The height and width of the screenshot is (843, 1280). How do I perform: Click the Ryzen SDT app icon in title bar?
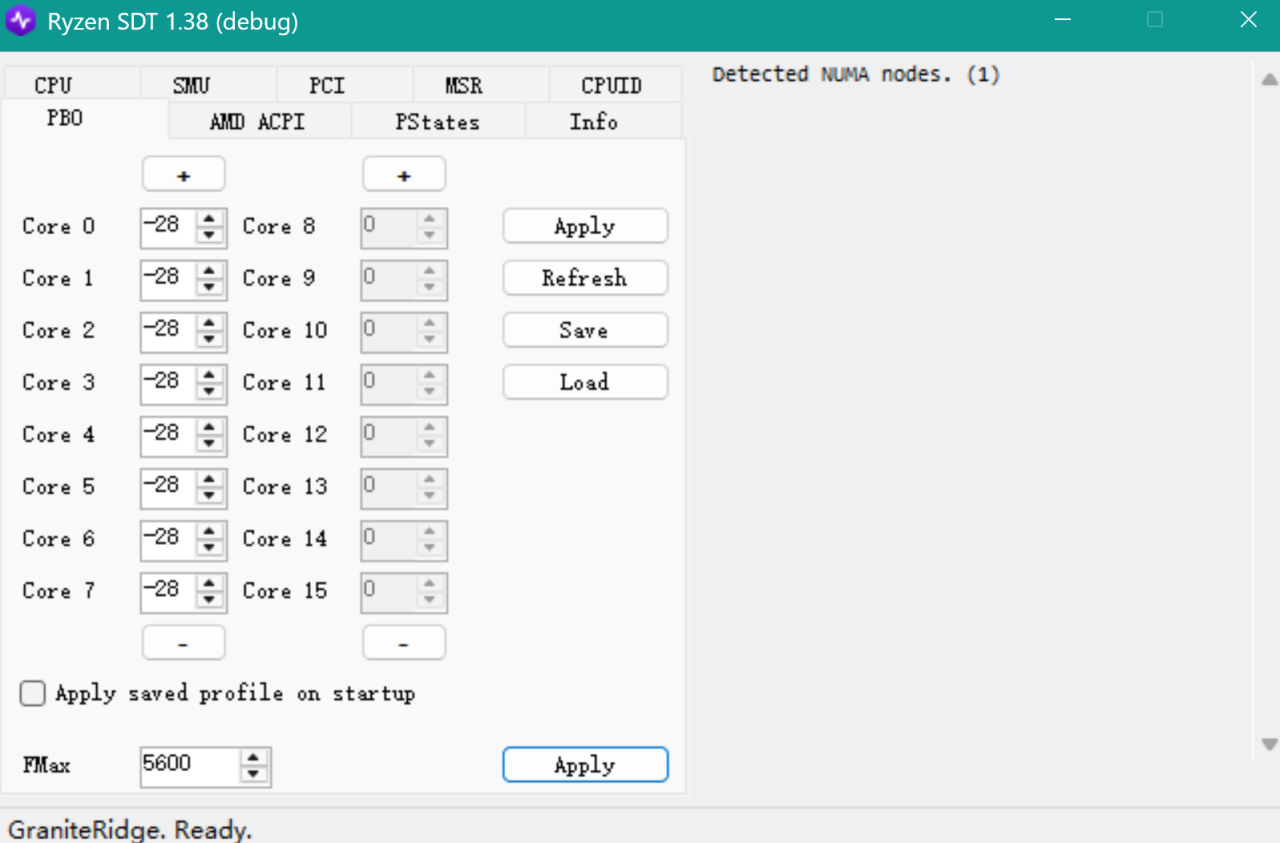pos(21,21)
